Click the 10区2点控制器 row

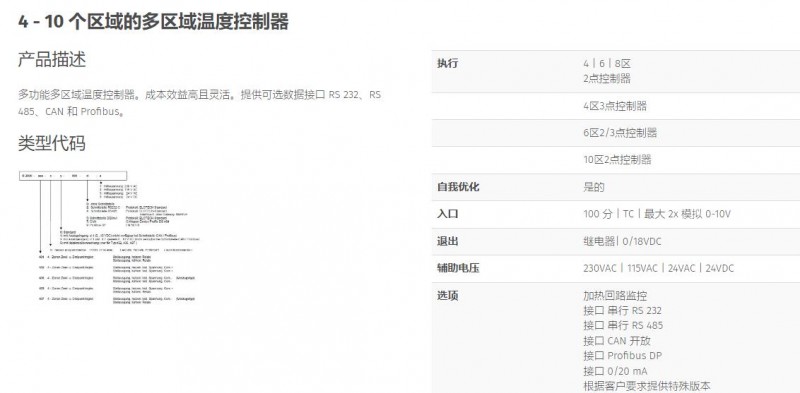(x=616, y=160)
